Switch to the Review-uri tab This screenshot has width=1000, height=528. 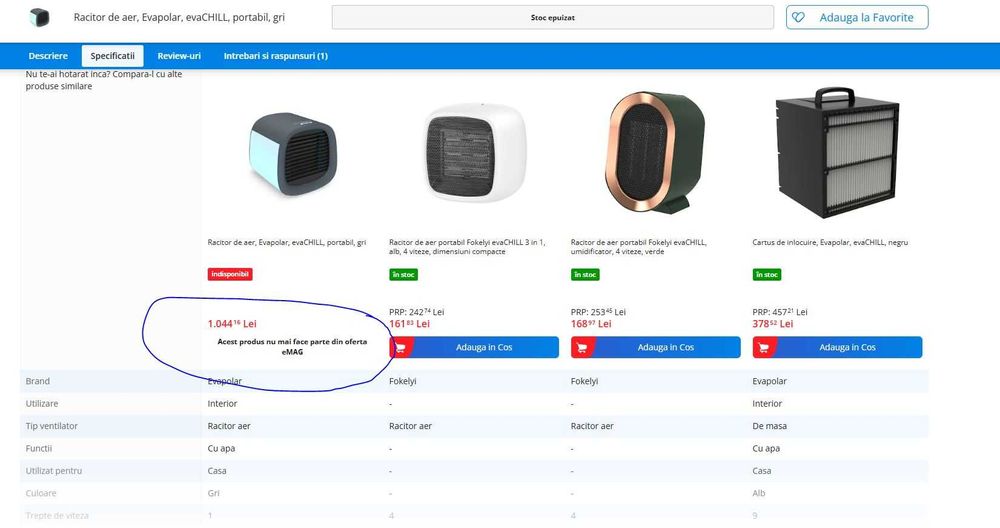click(179, 56)
